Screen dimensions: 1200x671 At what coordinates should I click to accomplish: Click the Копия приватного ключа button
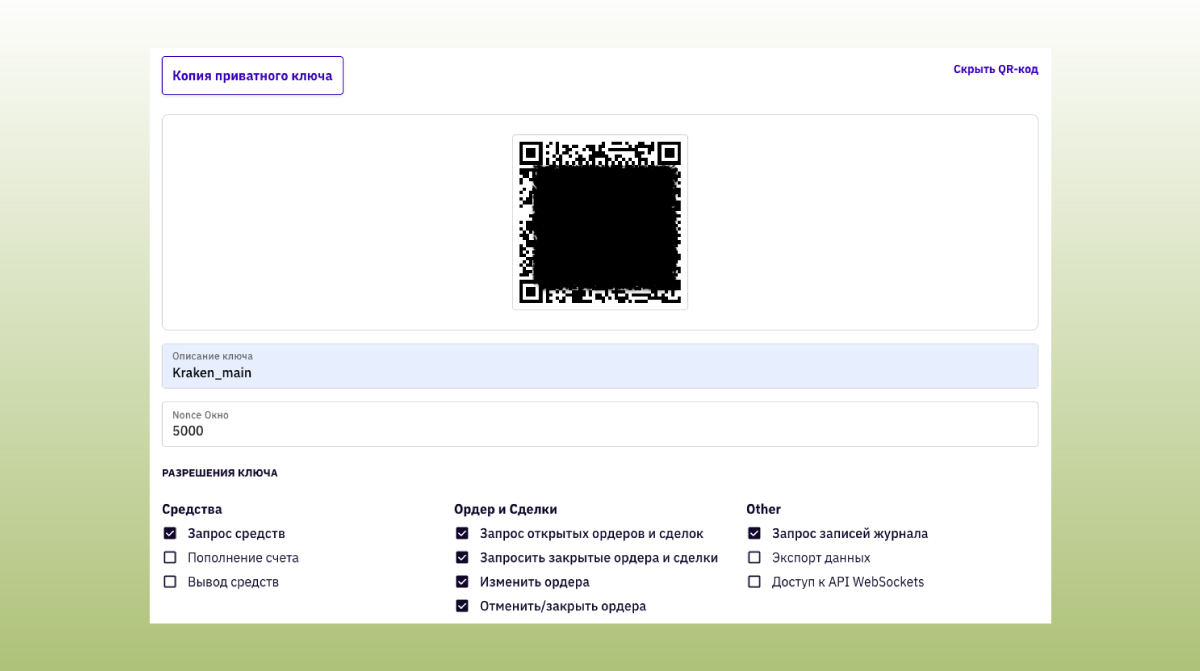tap(252, 75)
